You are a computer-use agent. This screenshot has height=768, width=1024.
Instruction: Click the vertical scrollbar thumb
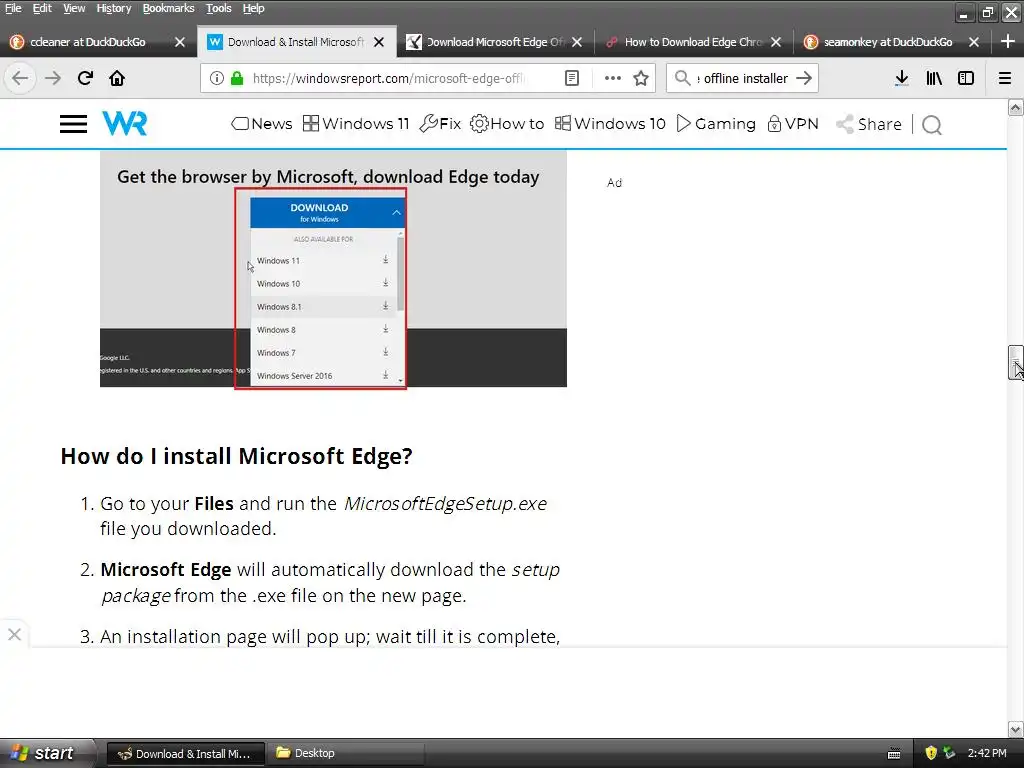[1016, 362]
